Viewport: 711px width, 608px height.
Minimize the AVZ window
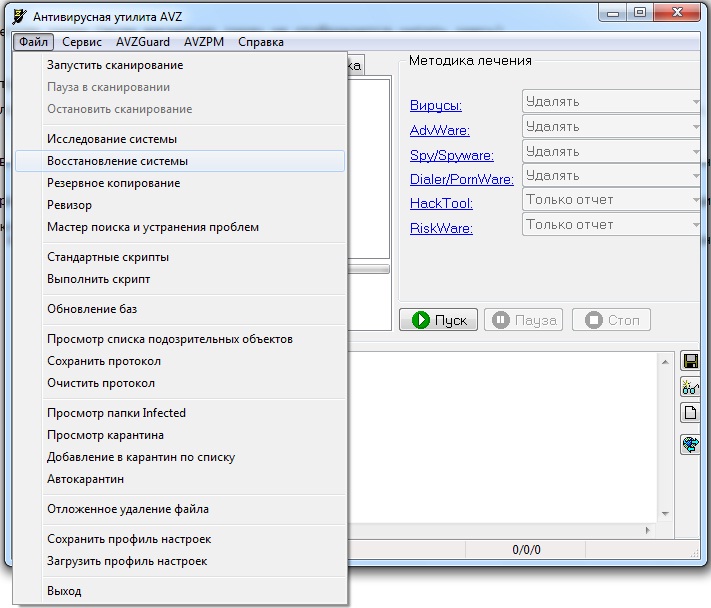coord(613,13)
